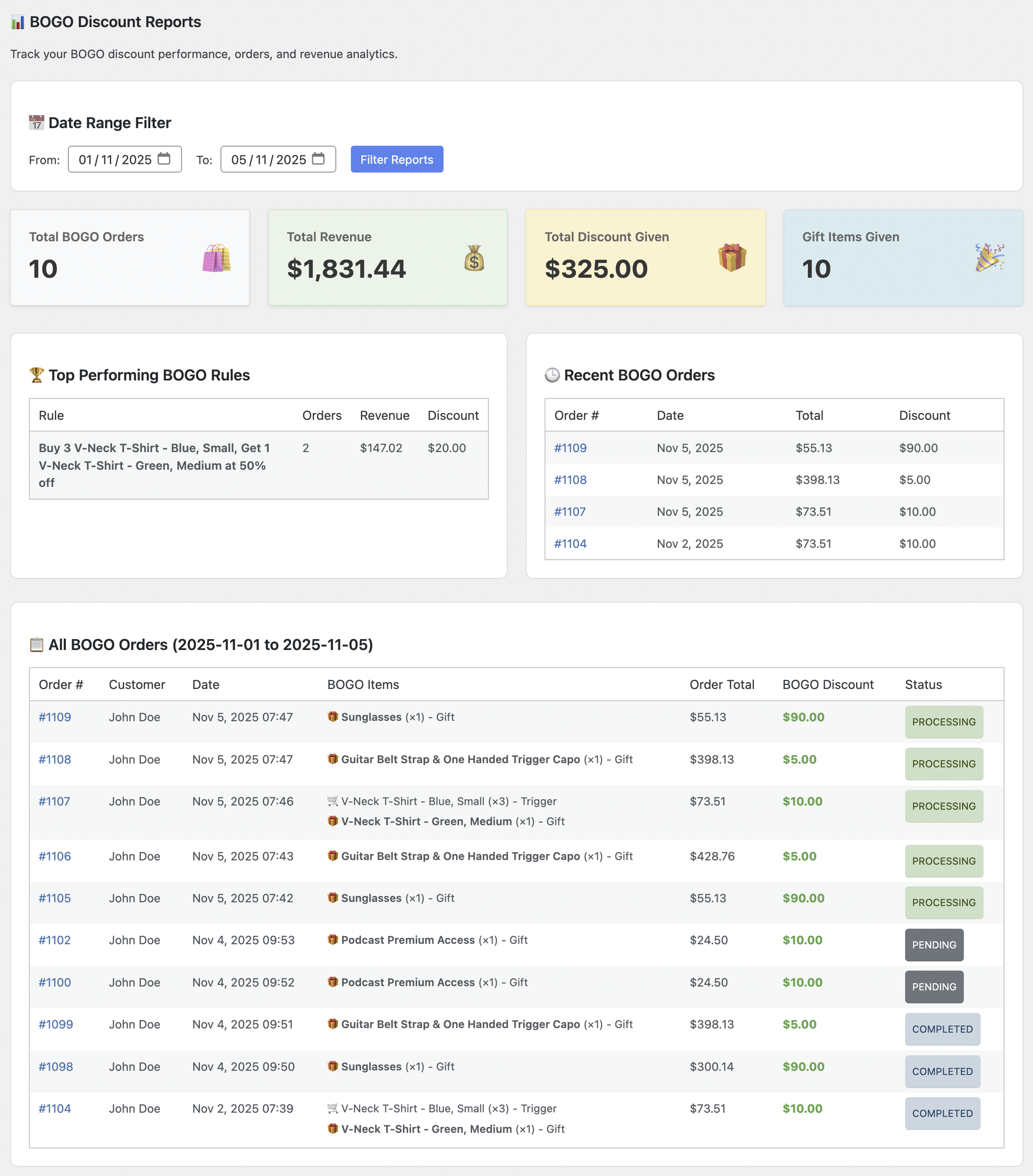Click the clock icon beside Recent BOGO Orders
Screen dimensions: 1033x1176
[x=552, y=375]
